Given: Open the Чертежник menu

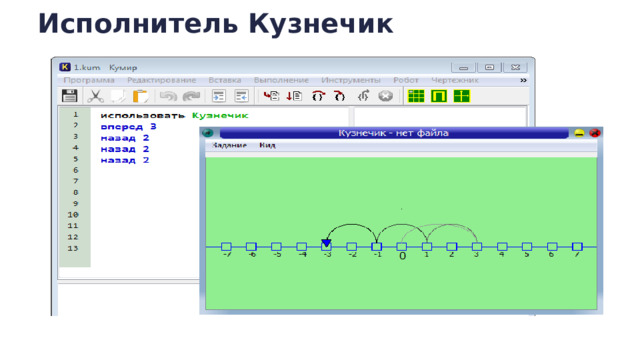Looking at the screenshot, I should 455,80.
